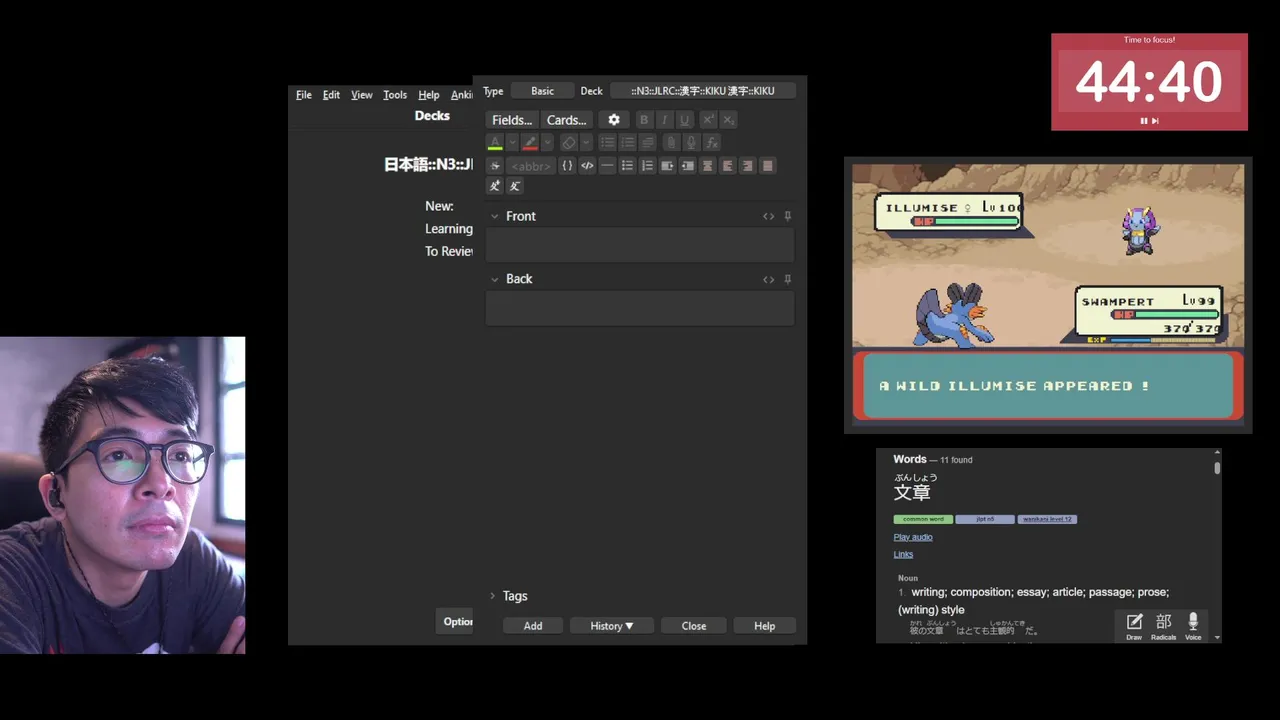Toggle sticky pin on Front field
The height and width of the screenshot is (720, 1280).
click(x=788, y=216)
